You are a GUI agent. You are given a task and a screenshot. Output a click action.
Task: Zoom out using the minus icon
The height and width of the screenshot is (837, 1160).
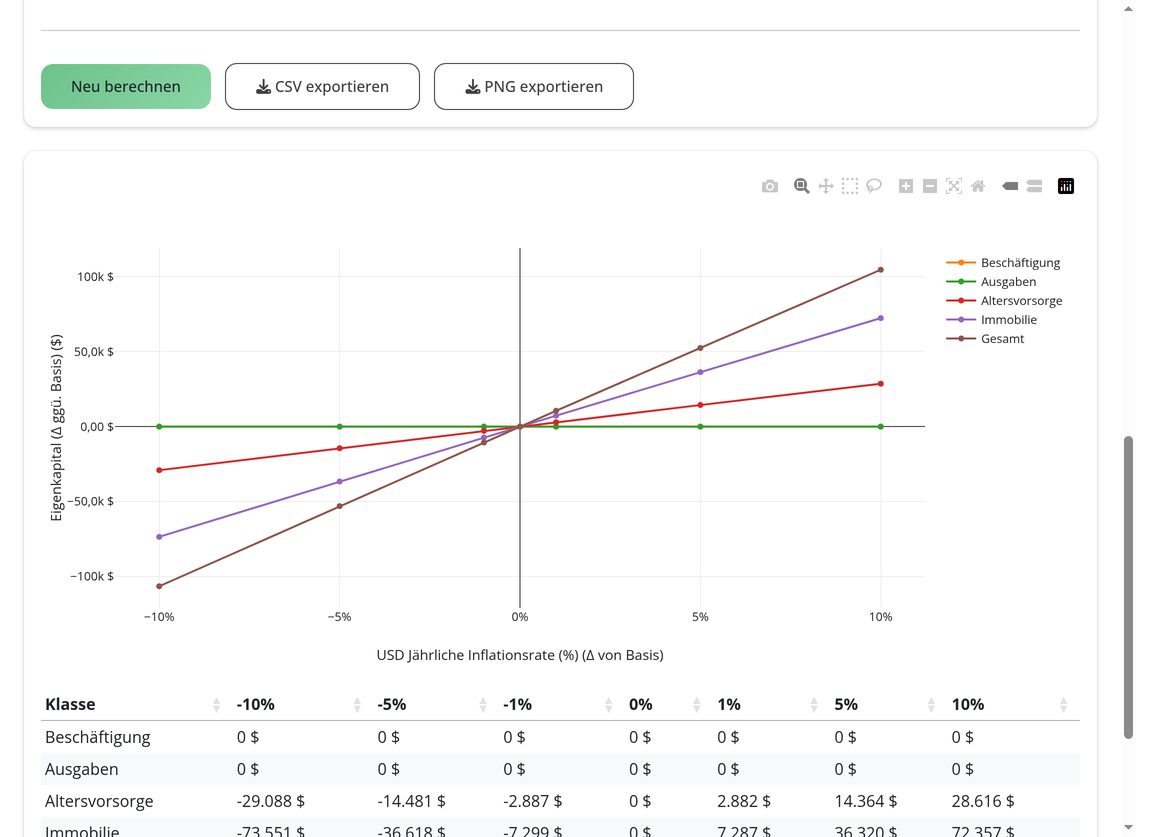pyautogui.click(x=930, y=186)
